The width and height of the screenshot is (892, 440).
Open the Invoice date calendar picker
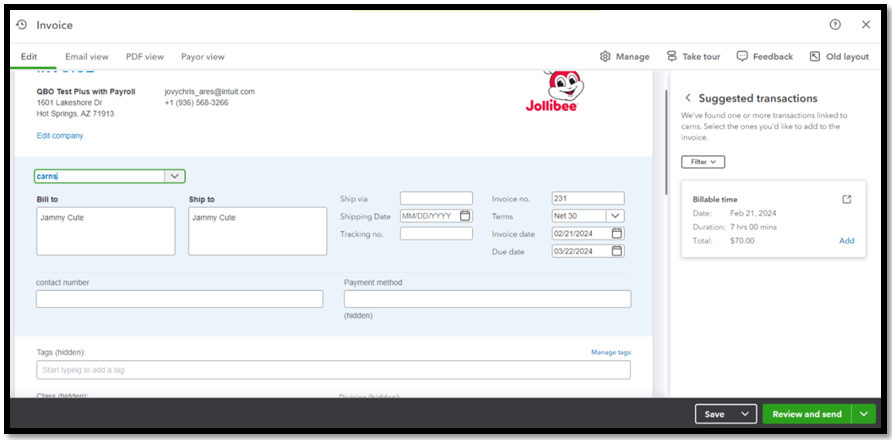(617, 234)
